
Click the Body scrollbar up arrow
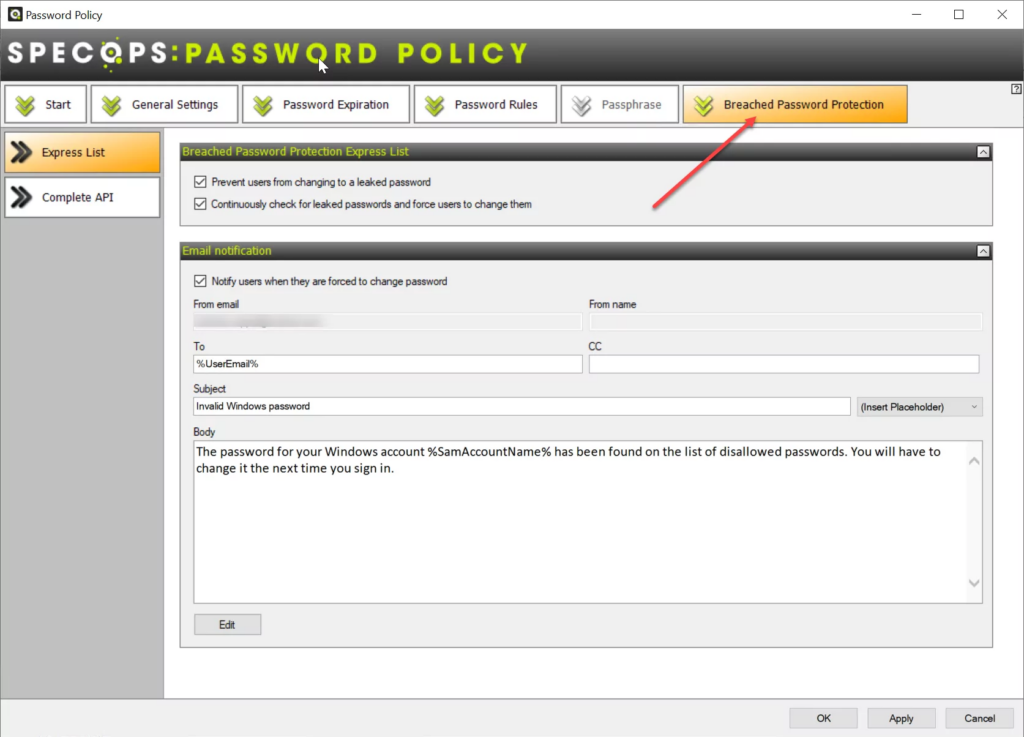click(x=974, y=461)
